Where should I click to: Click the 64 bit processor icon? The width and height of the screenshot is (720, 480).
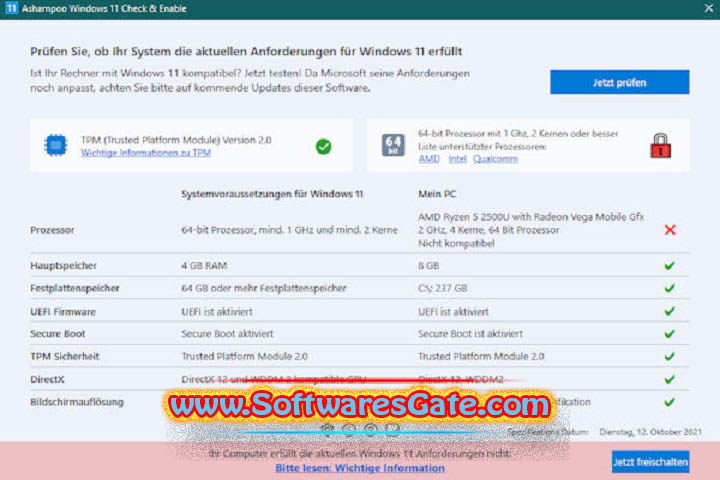coord(393,145)
